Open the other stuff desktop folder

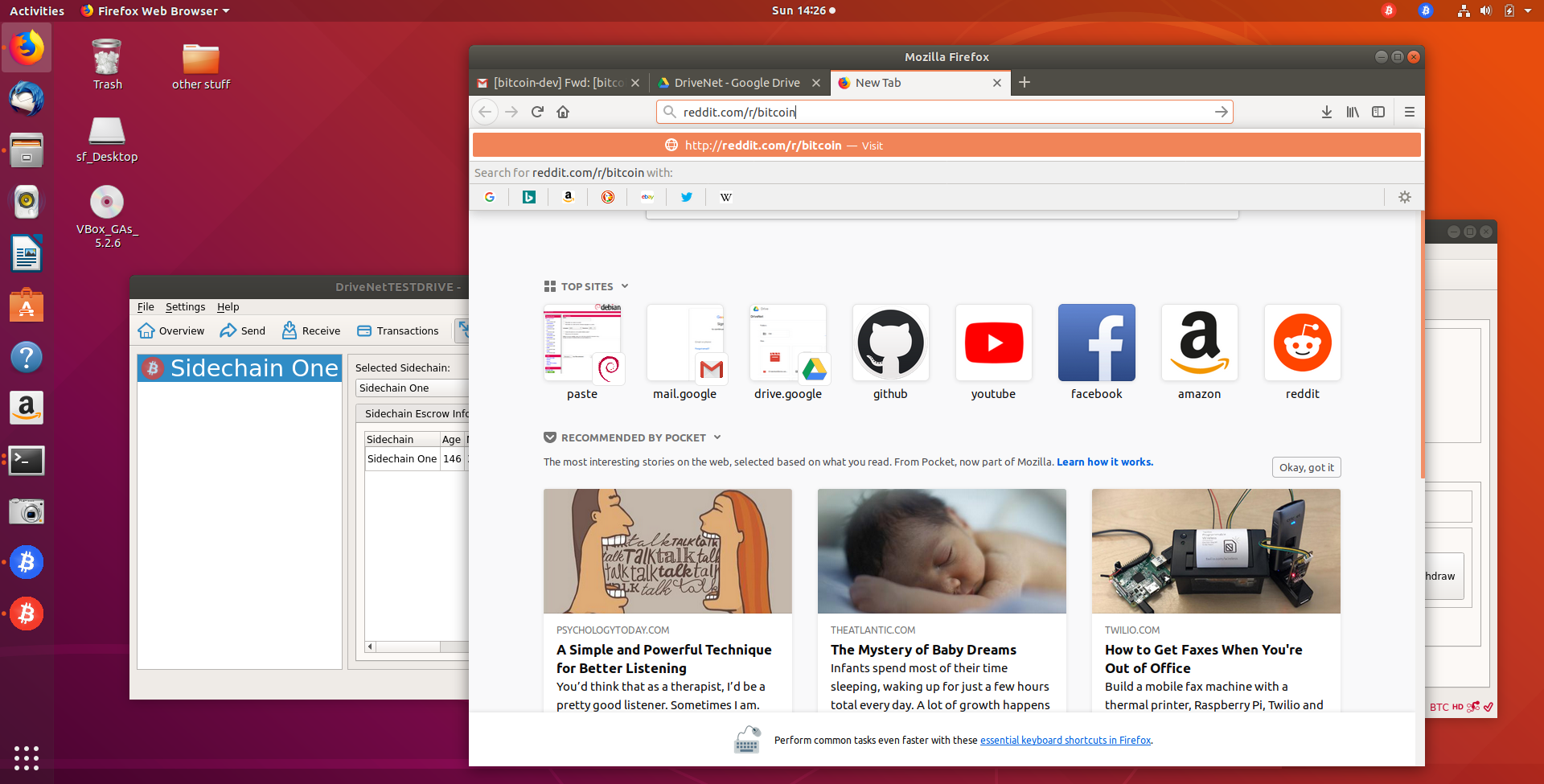coord(200,66)
